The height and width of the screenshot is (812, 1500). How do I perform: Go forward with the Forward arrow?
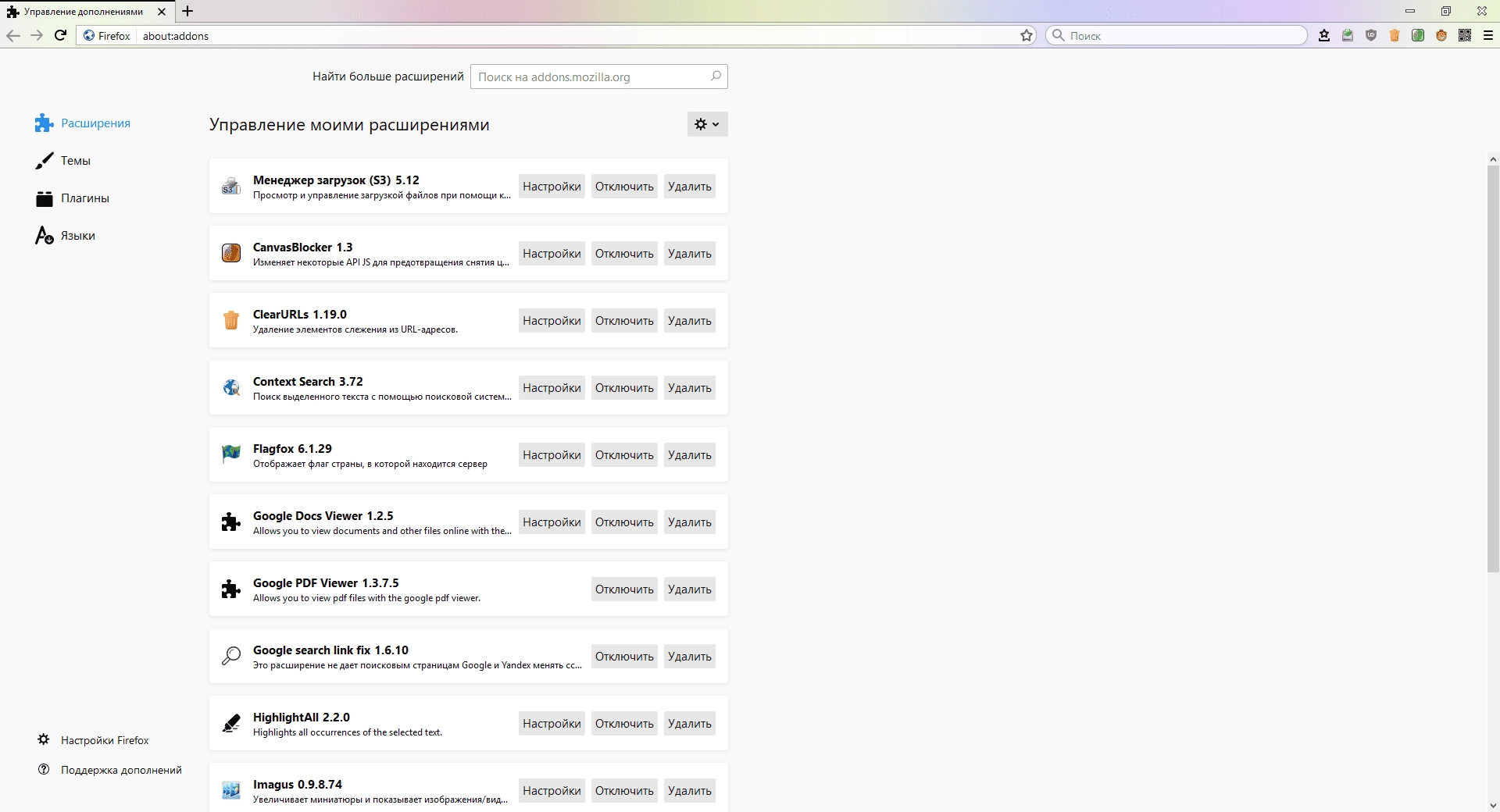click(x=37, y=35)
